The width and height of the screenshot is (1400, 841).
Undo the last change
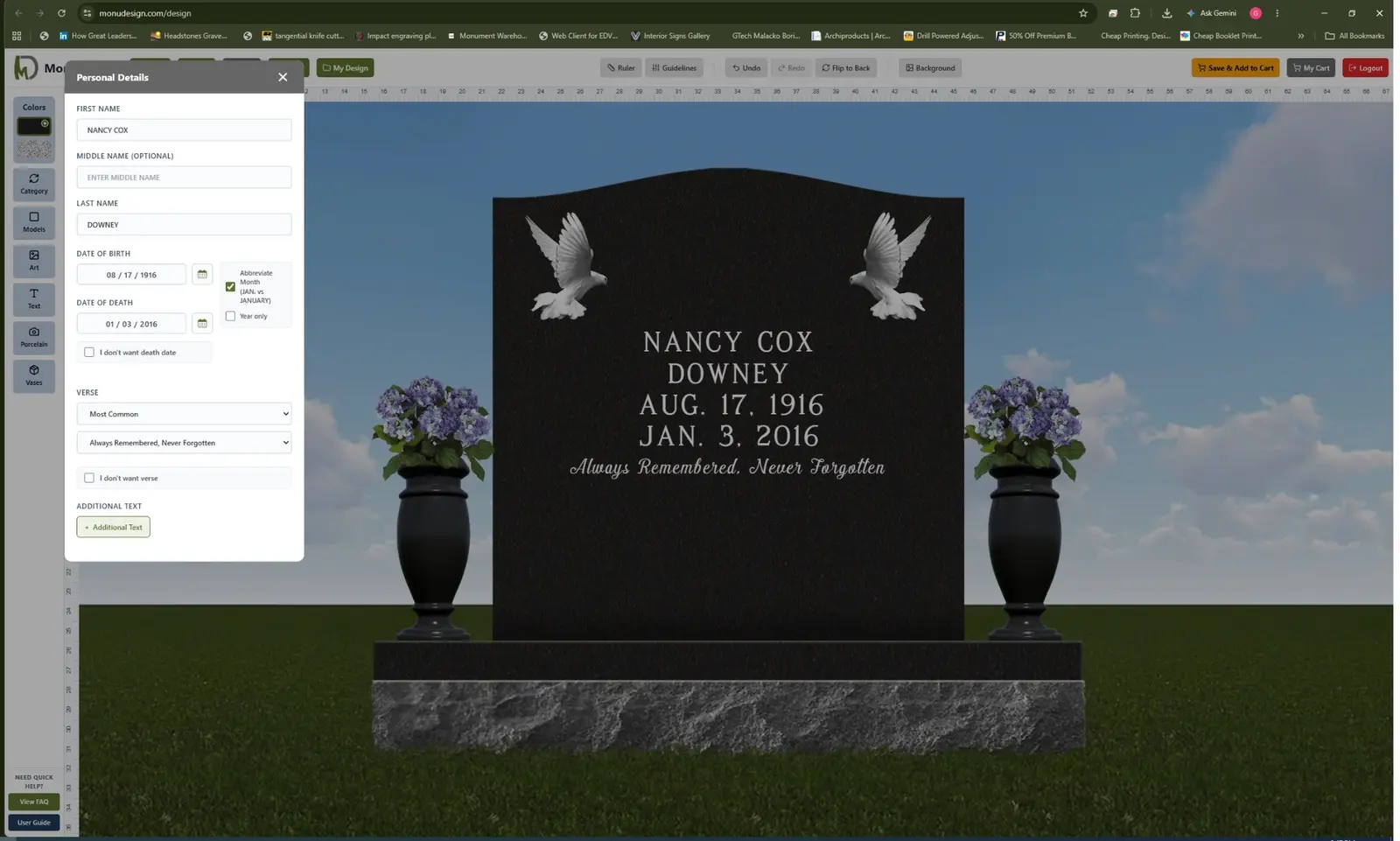pyautogui.click(x=746, y=67)
